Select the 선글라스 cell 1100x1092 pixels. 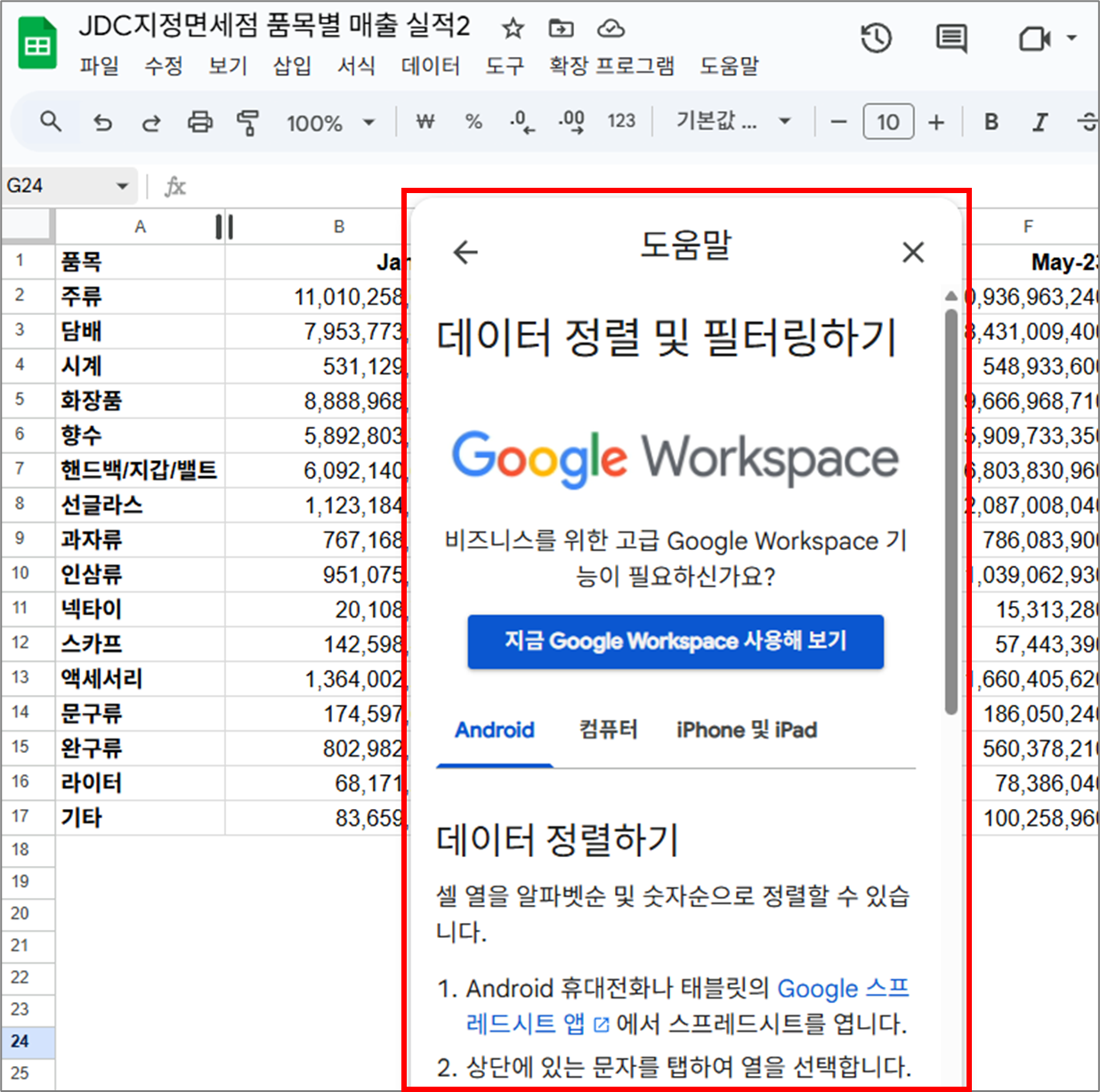(140, 505)
